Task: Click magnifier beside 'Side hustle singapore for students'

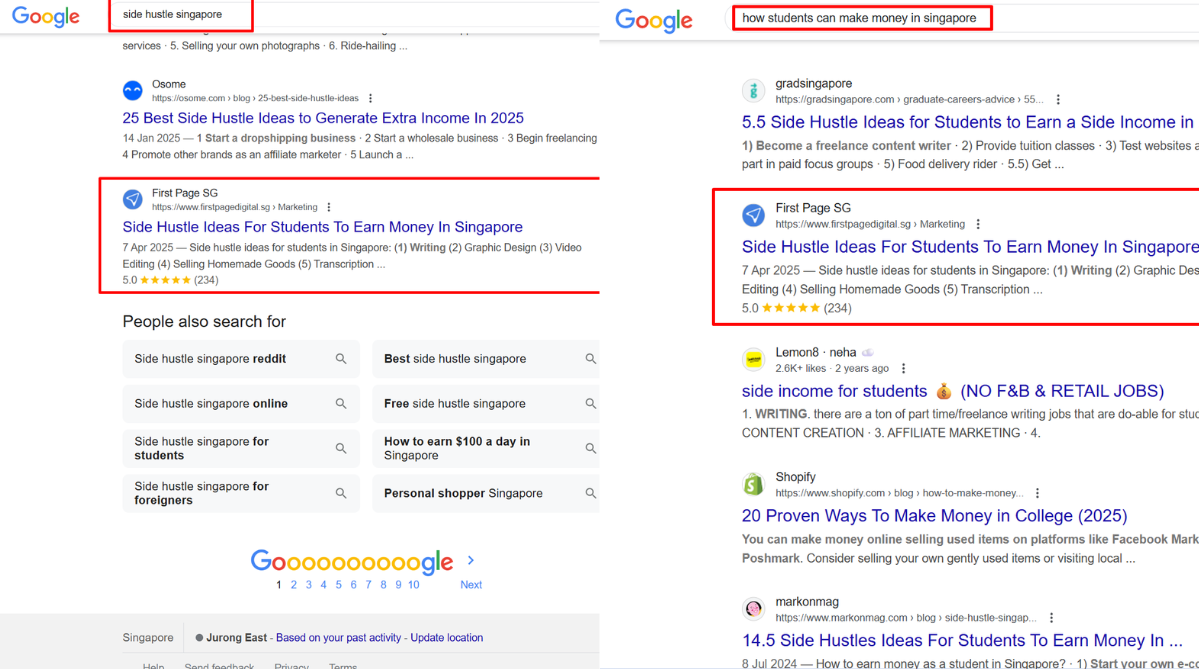Action: tap(341, 448)
